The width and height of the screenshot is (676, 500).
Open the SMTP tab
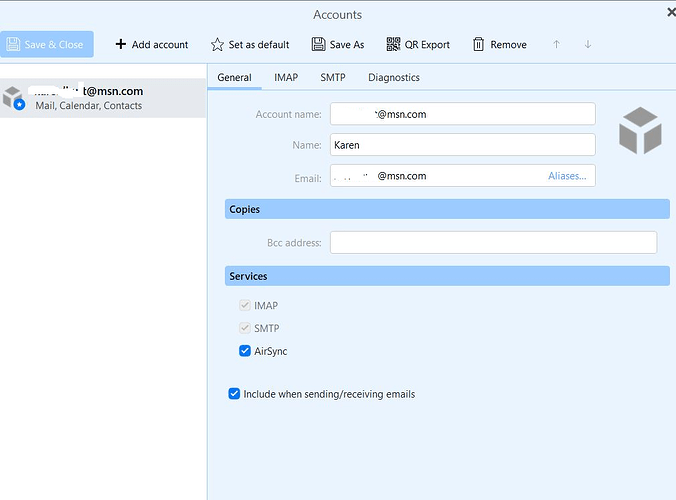[333, 78]
